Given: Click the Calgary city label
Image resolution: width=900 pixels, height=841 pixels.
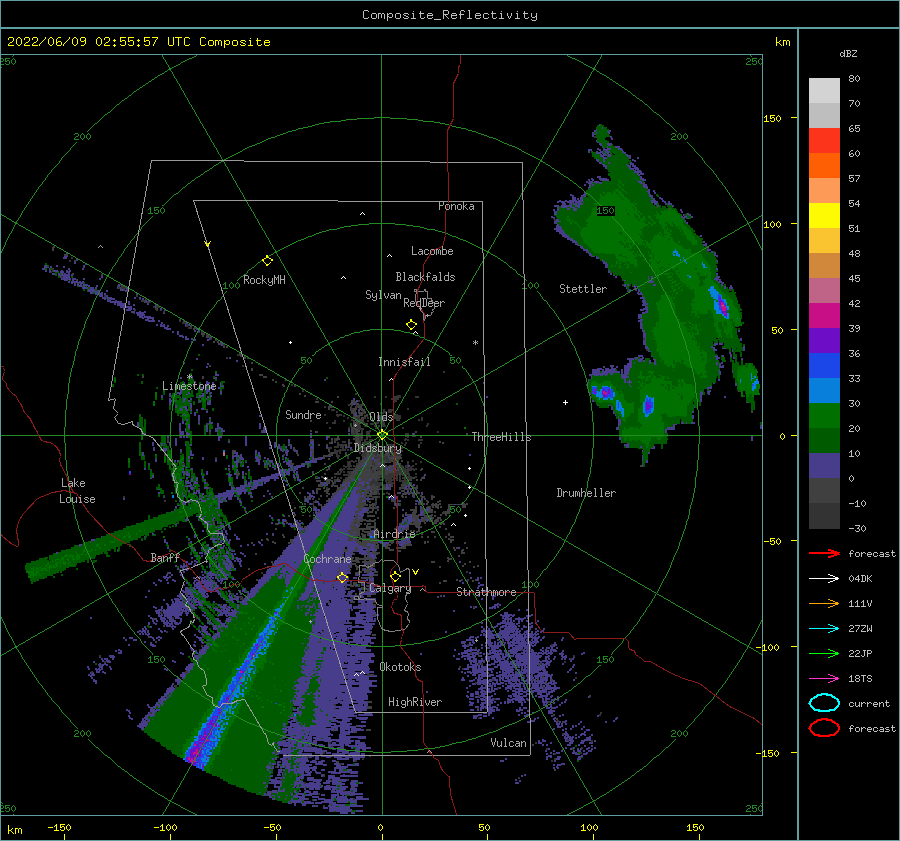Looking at the screenshot, I should tap(390, 588).
